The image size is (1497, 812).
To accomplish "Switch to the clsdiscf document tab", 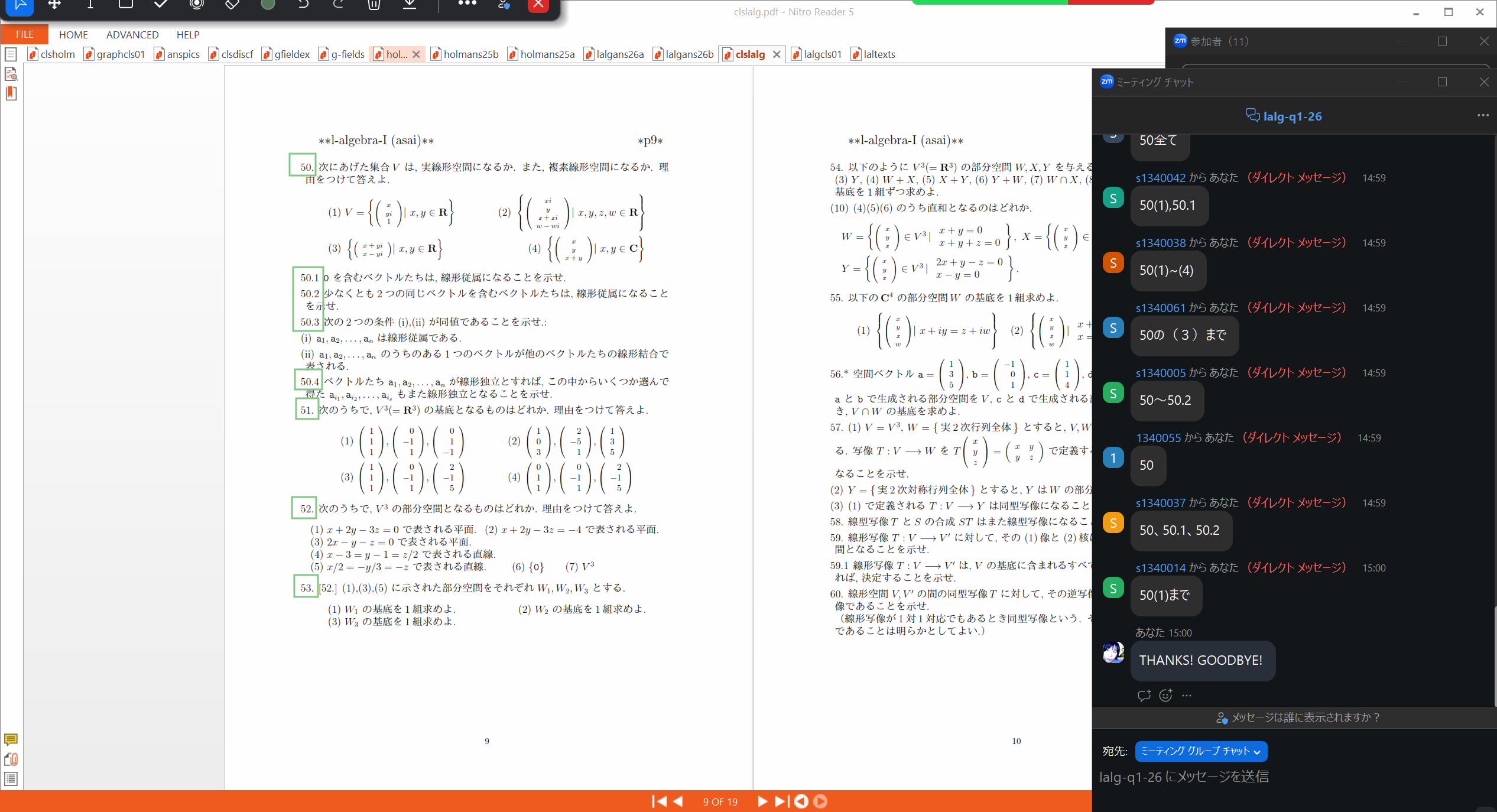I will (232, 54).
